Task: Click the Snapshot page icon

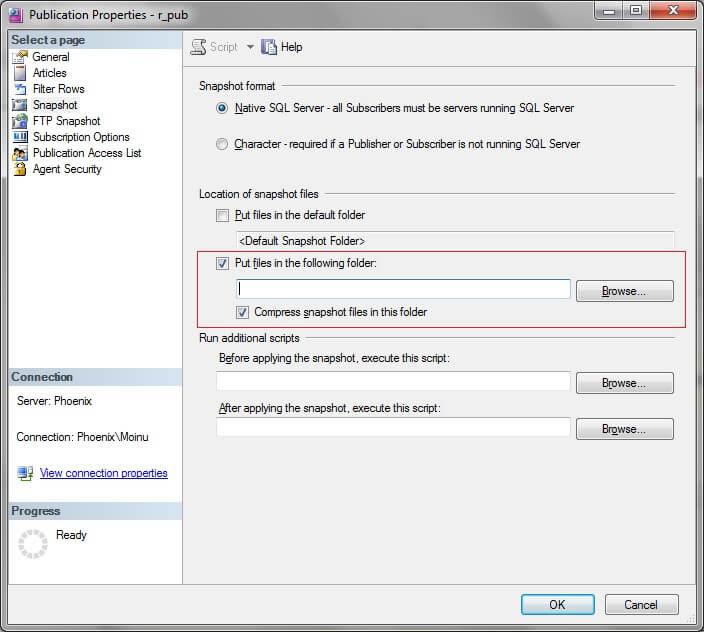Action: tap(20, 105)
